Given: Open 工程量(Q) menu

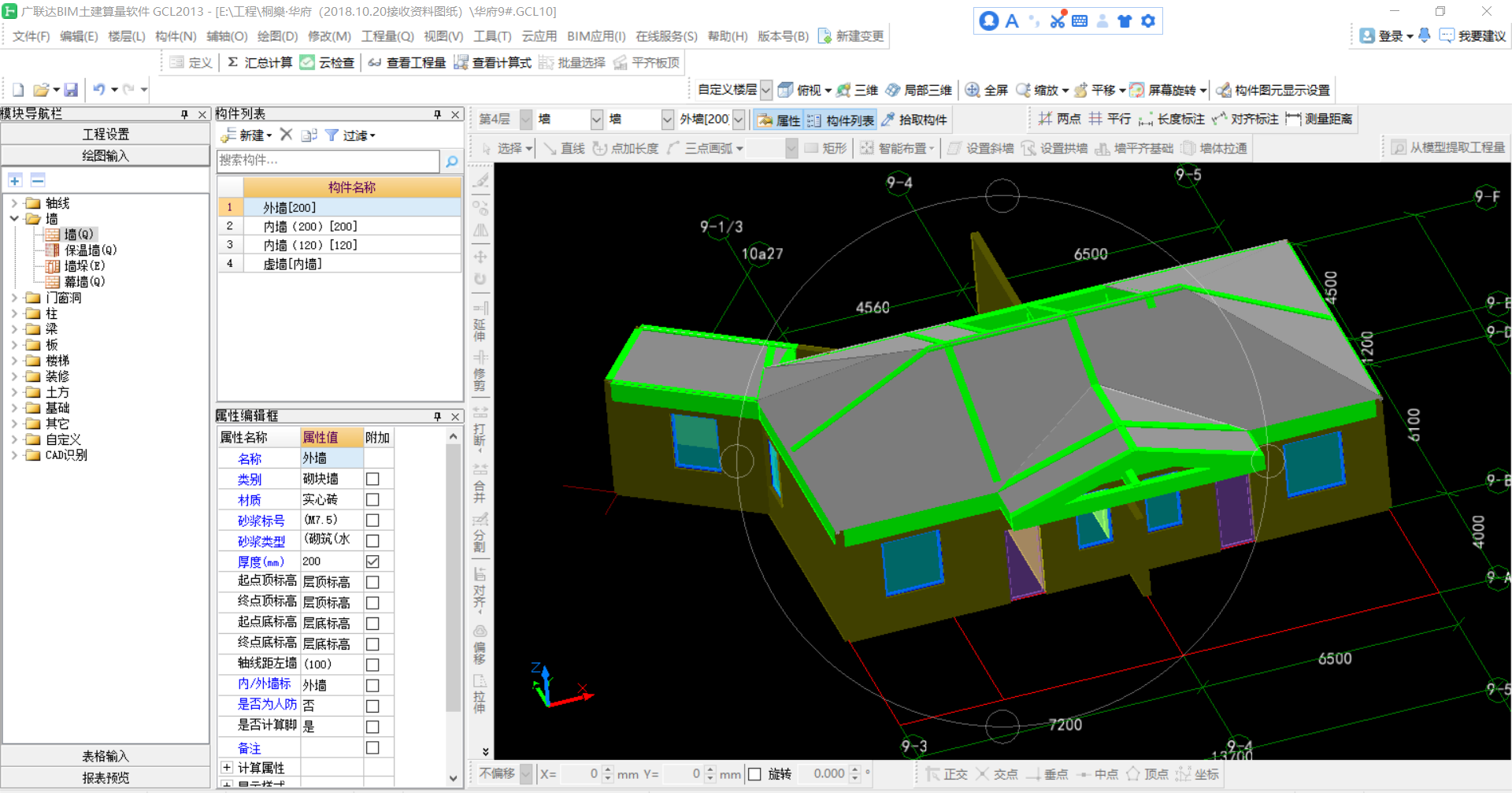Looking at the screenshot, I should [387, 36].
